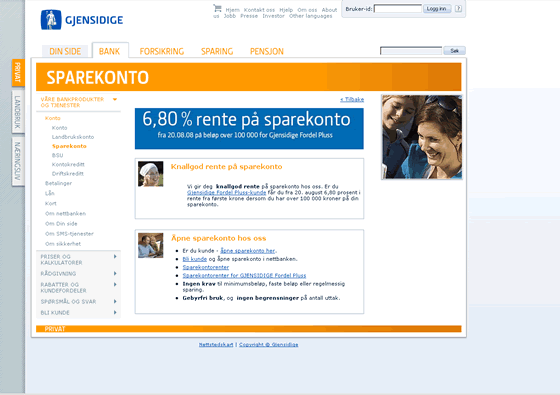The image size is (560, 395).
Task: Click the Åpne sparekonto hos oss heading
Action: point(219,238)
